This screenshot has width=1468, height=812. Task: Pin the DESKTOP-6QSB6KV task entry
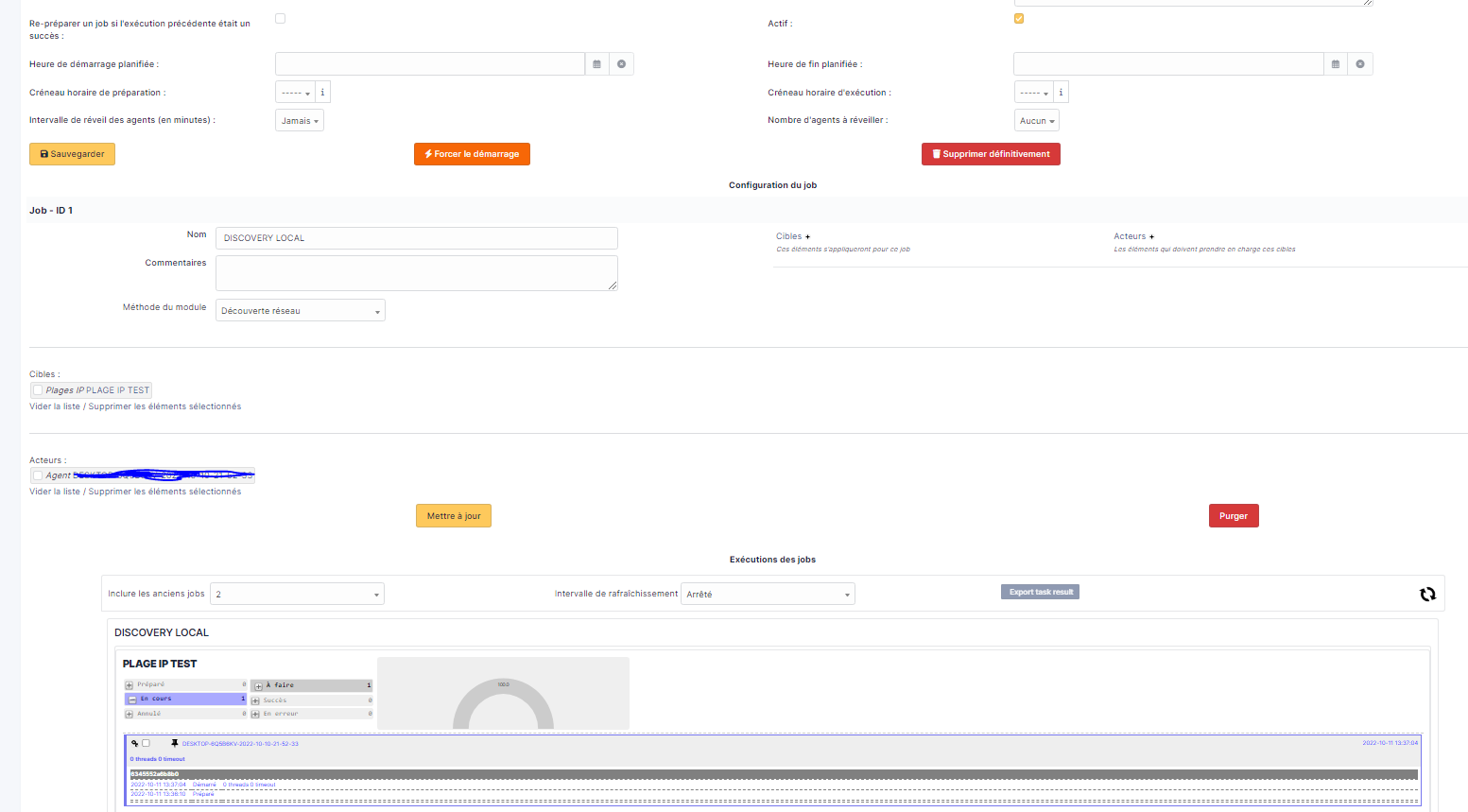point(174,744)
